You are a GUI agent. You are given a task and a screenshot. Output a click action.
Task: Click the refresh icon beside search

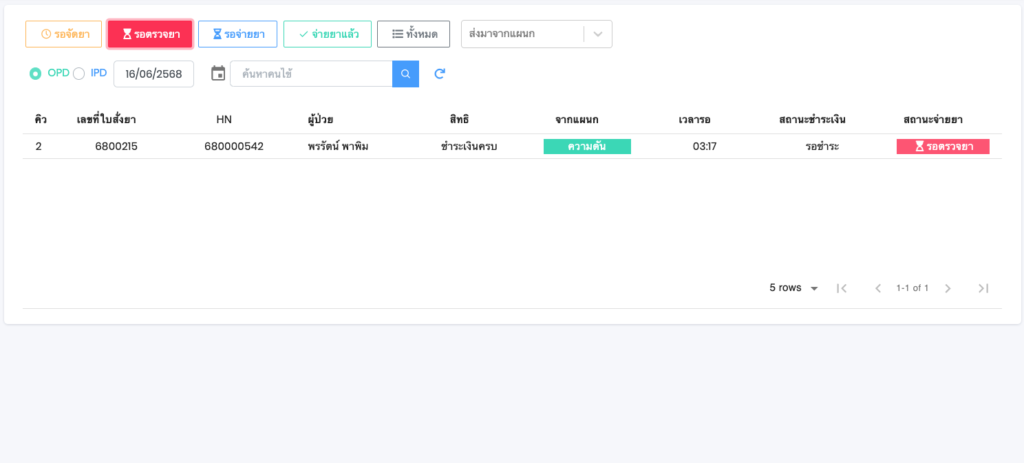click(x=439, y=74)
